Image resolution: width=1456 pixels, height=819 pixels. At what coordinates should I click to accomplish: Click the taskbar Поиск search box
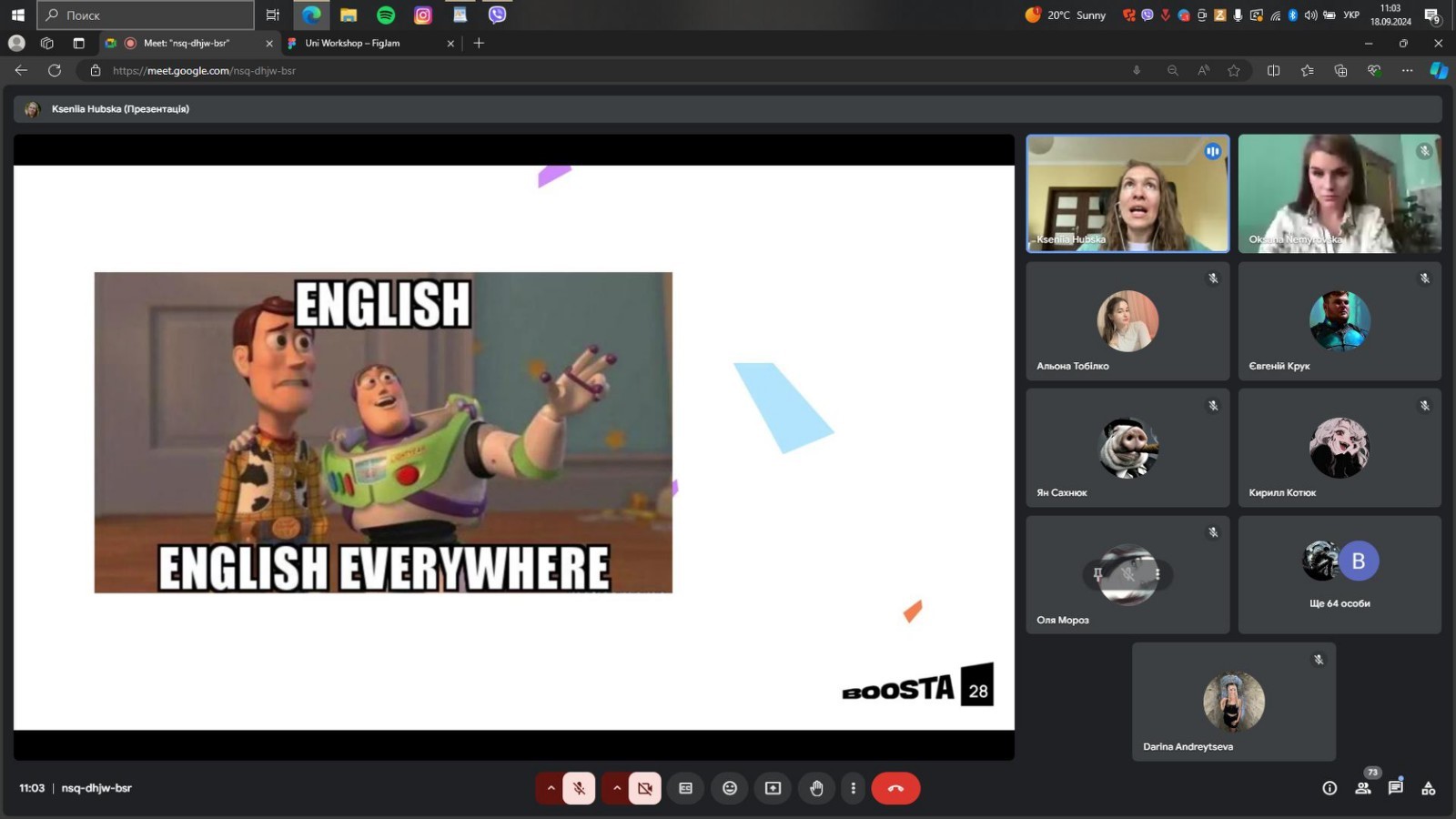point(146,15)
